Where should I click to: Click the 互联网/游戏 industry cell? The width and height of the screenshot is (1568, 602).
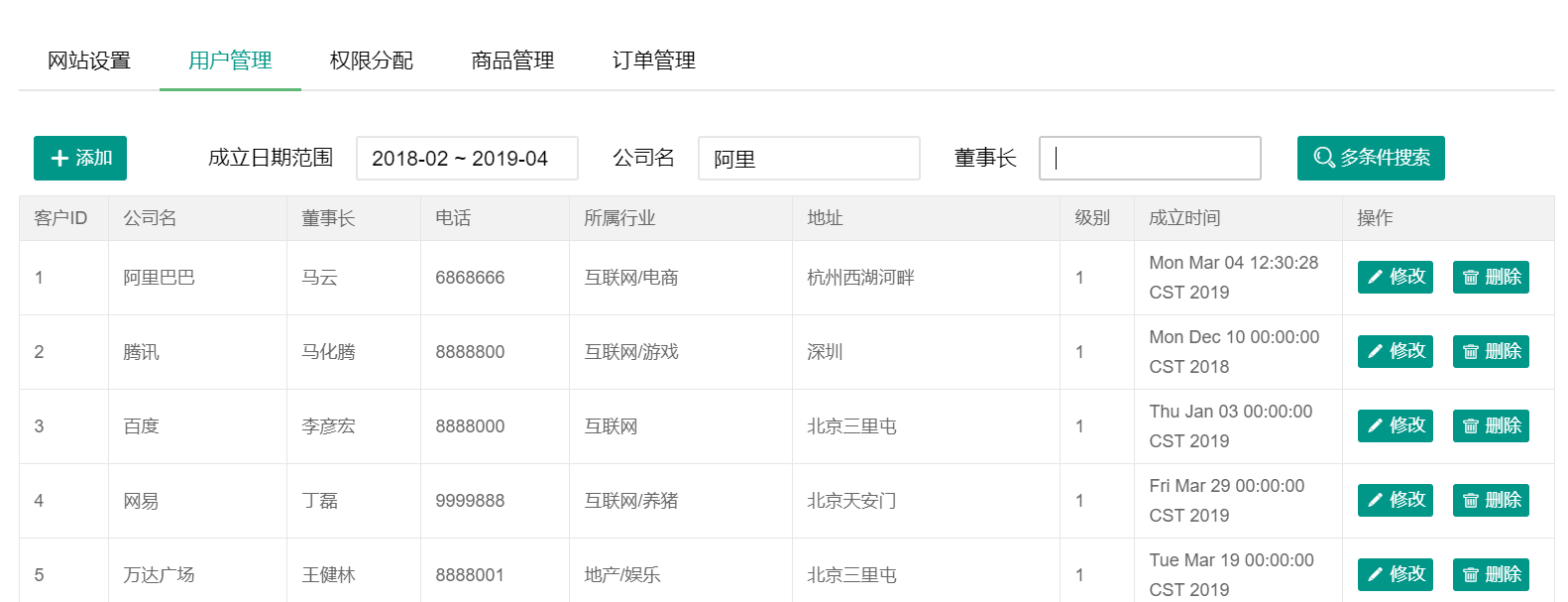pos(681,352)
